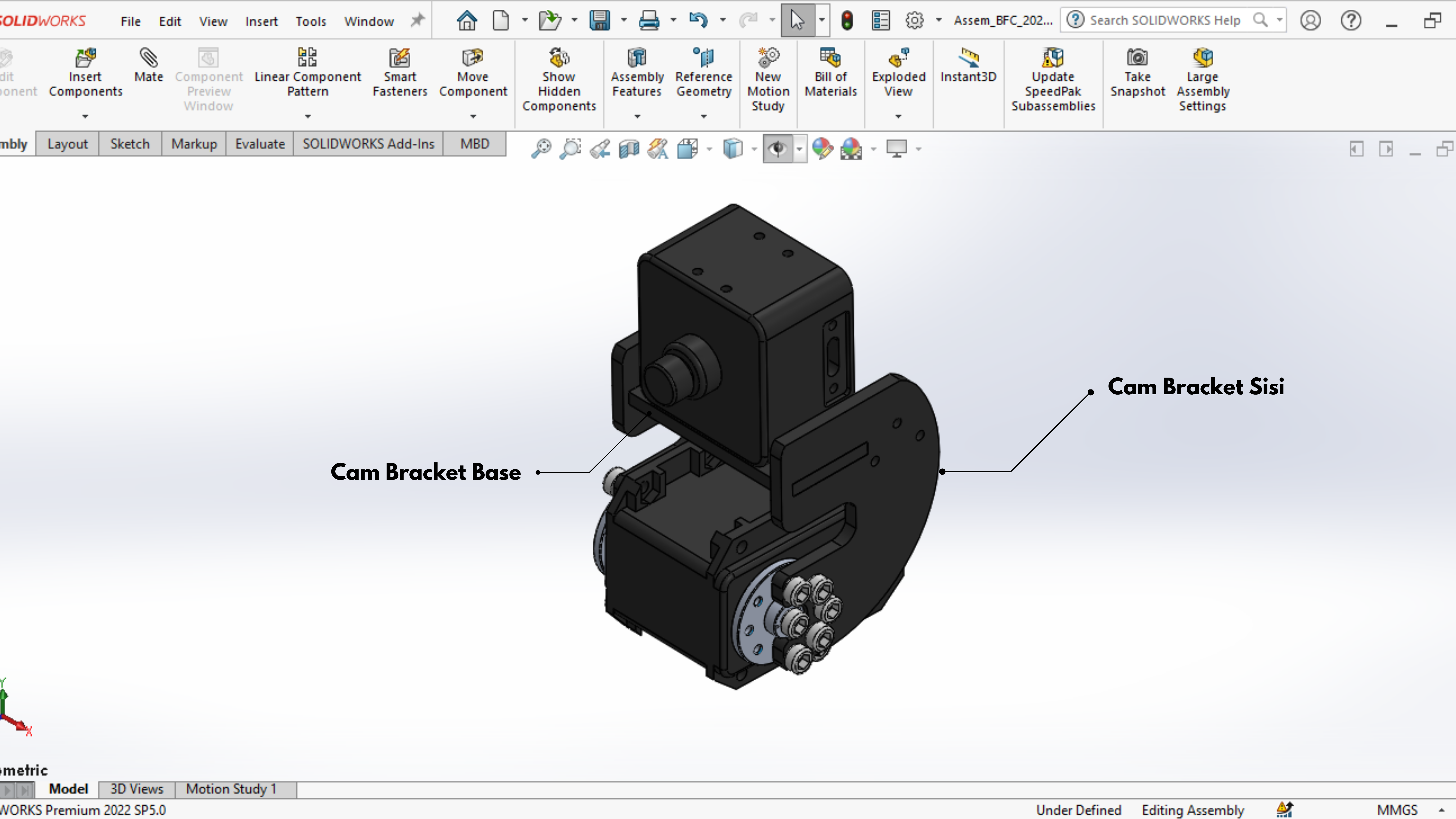Expand the Move Component dropdown arrow

point(474,116)
